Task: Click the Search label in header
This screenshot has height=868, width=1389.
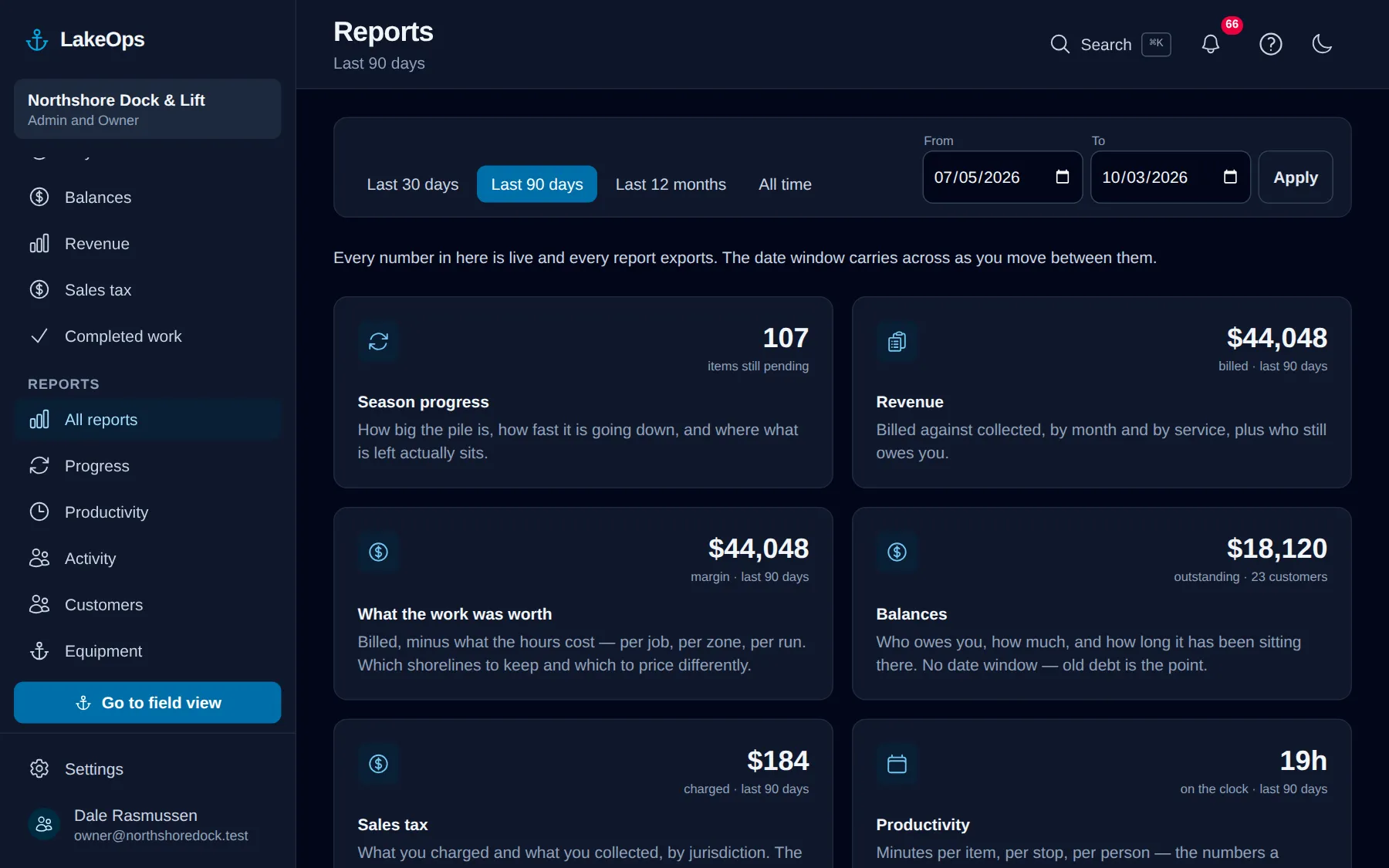Action: 1106,45
